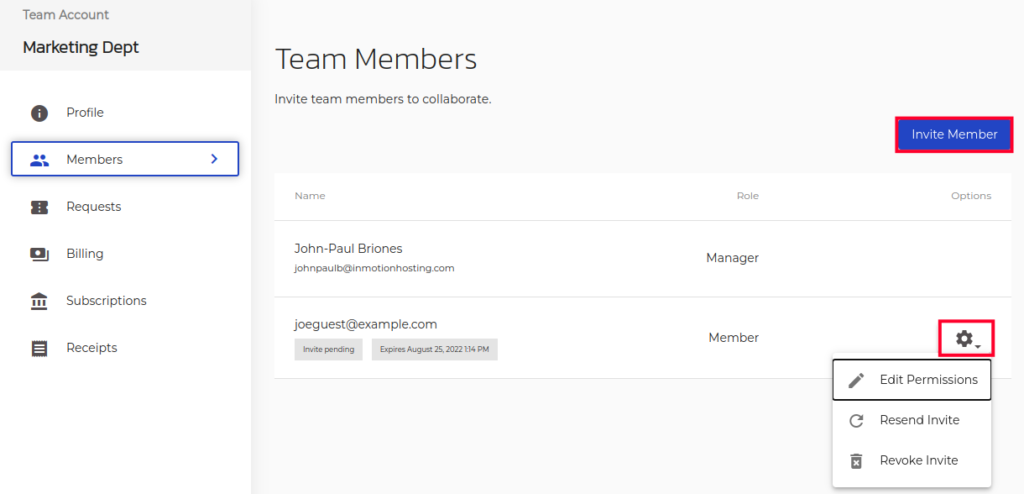Click the Subscriptions bank icon

40,301
